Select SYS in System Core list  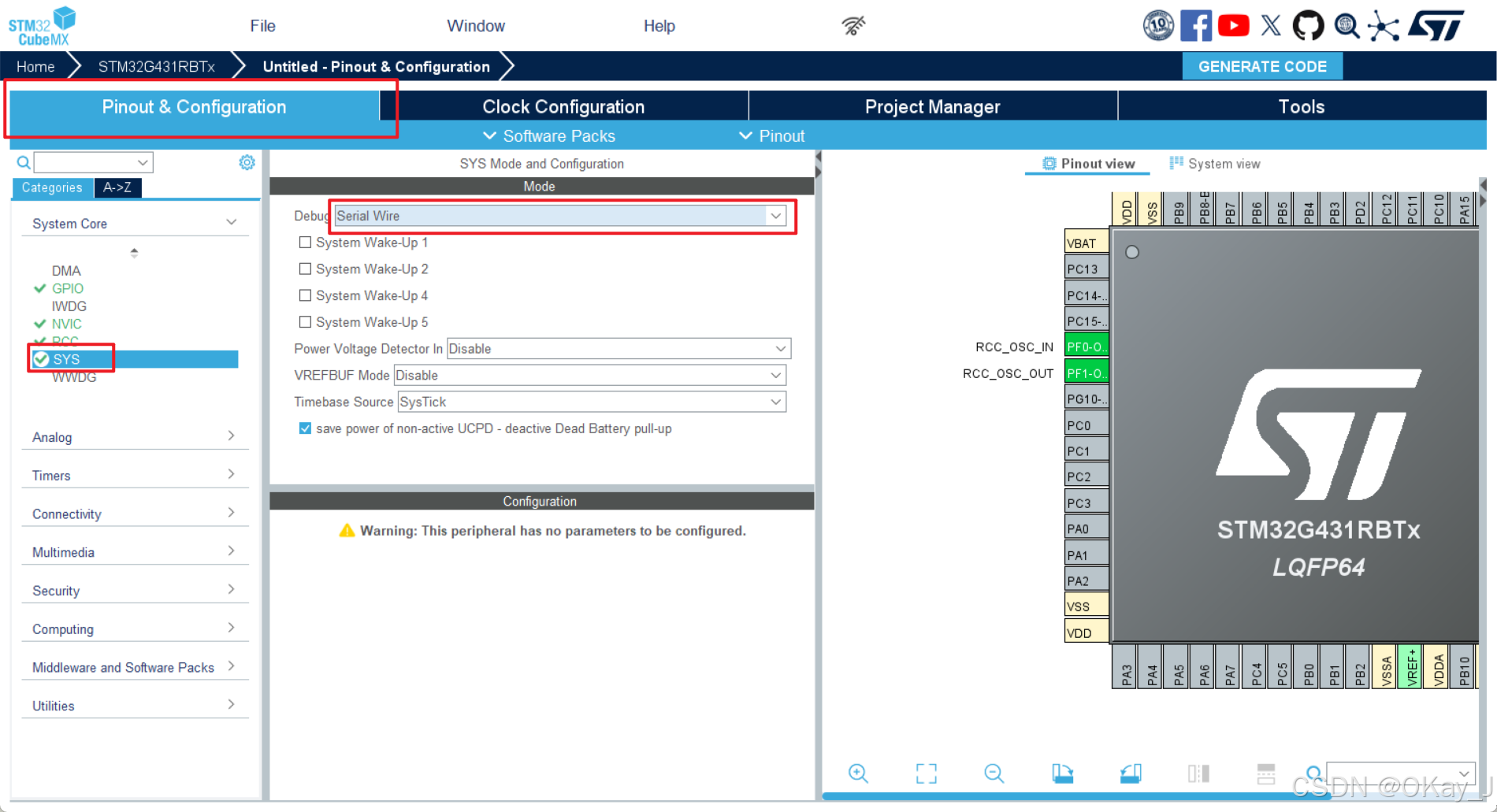click(x=134, y=359)
